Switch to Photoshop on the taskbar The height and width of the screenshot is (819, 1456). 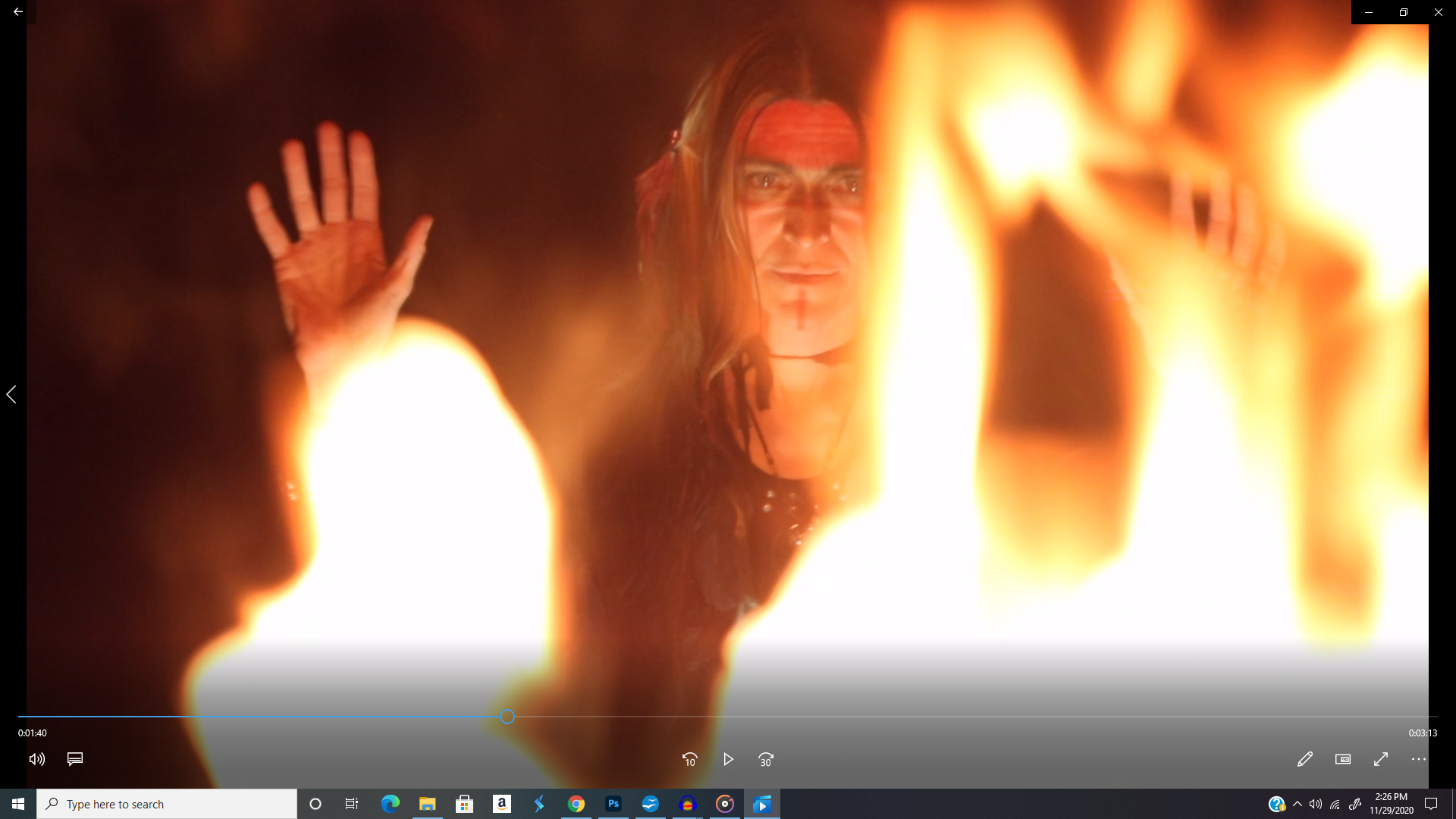(613, 804)
